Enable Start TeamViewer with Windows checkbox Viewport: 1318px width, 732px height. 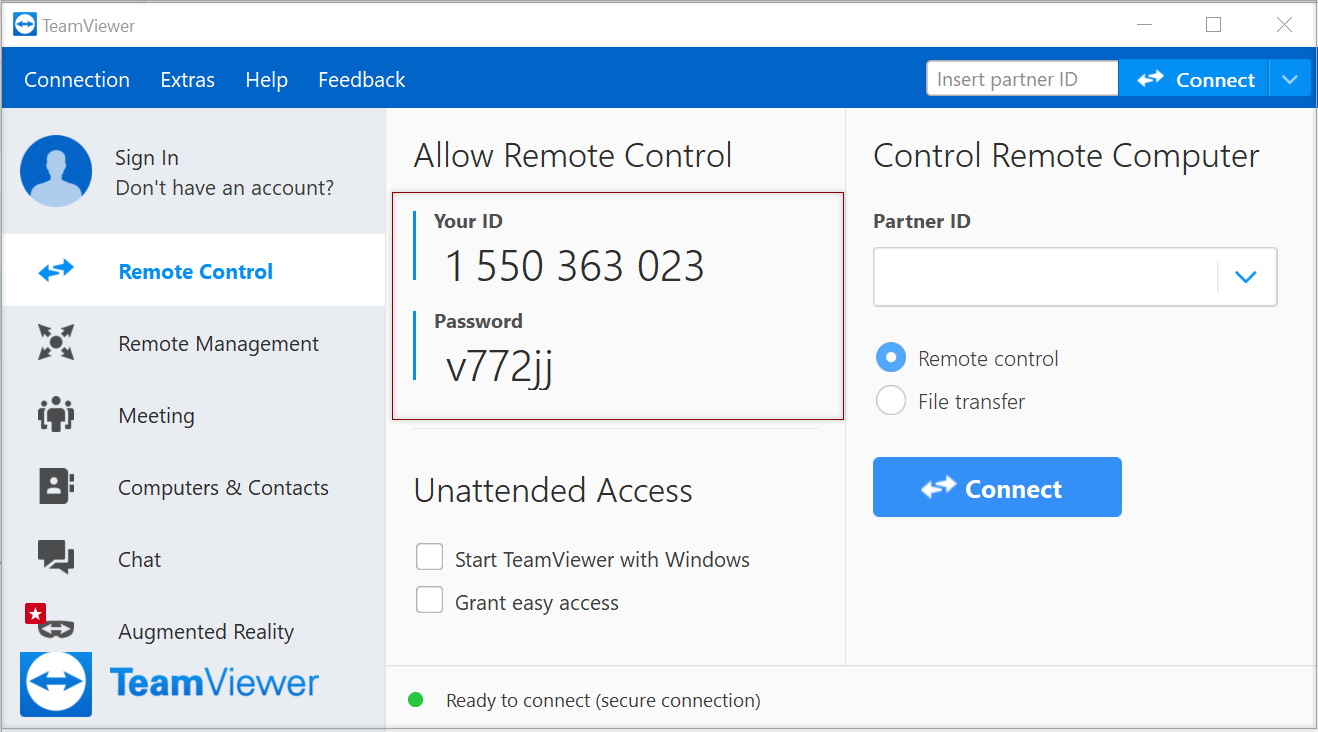tap(429, 557)
